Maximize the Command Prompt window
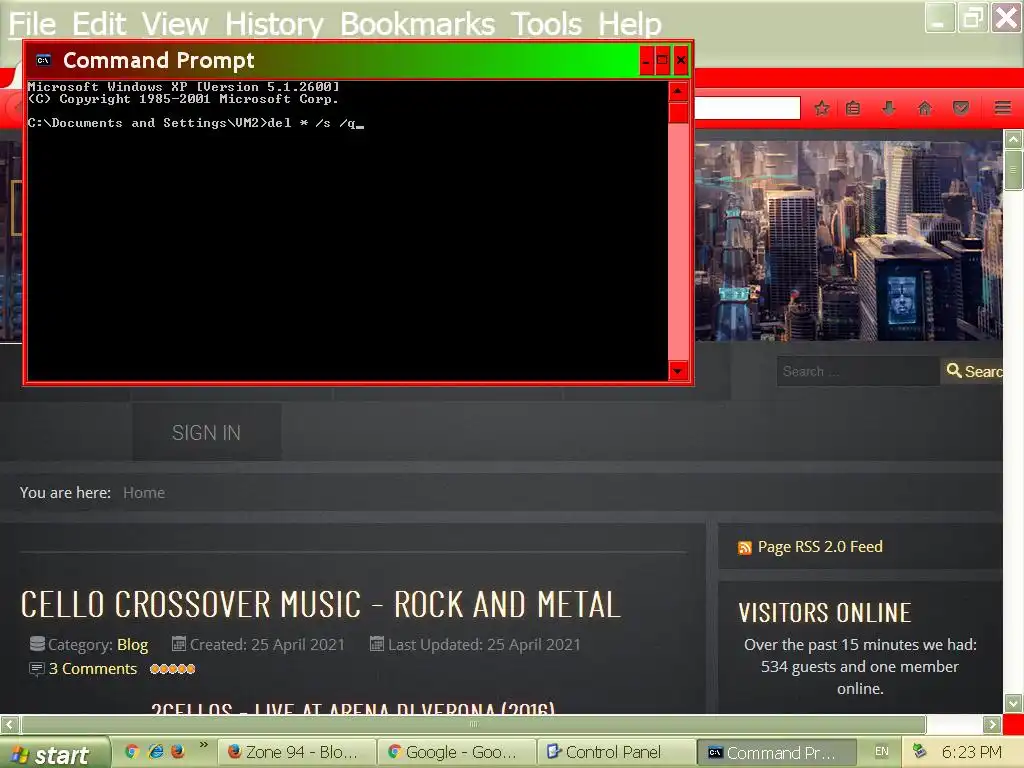Viewport: 1024px width, 768px height. [x=662, y=61]
